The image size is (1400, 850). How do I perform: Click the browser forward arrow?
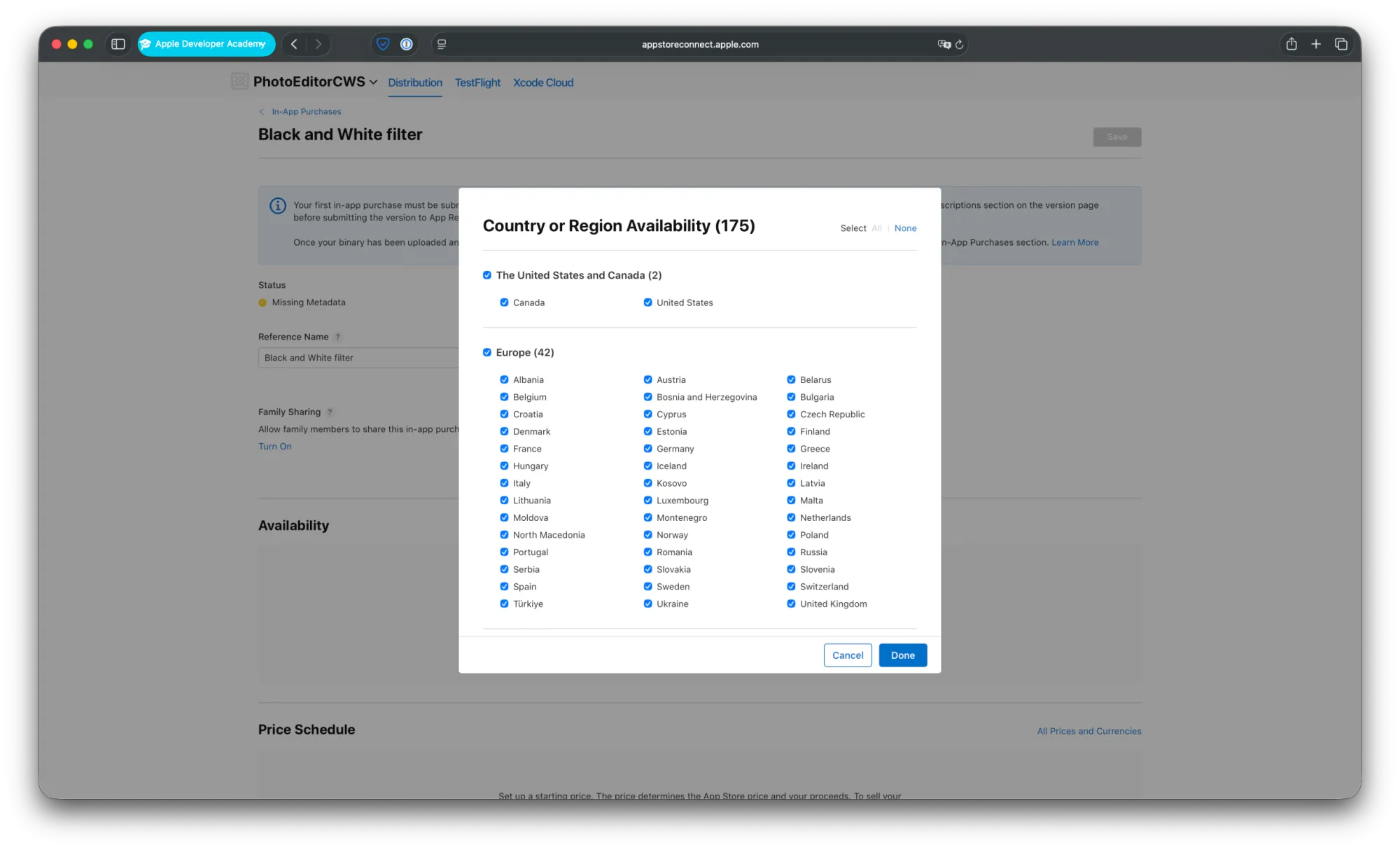318,44
